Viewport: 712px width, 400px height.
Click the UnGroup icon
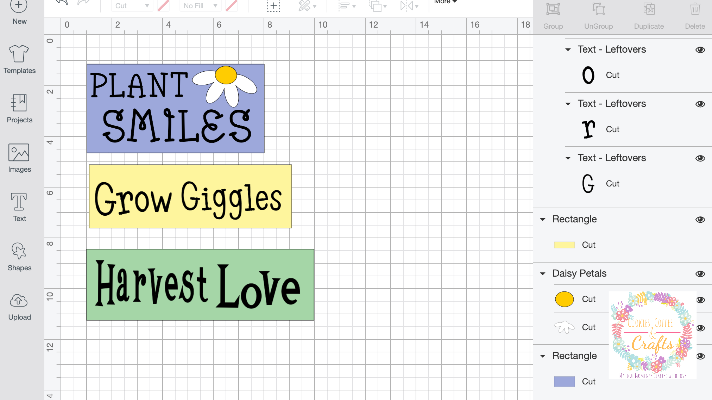click(598, 15)
